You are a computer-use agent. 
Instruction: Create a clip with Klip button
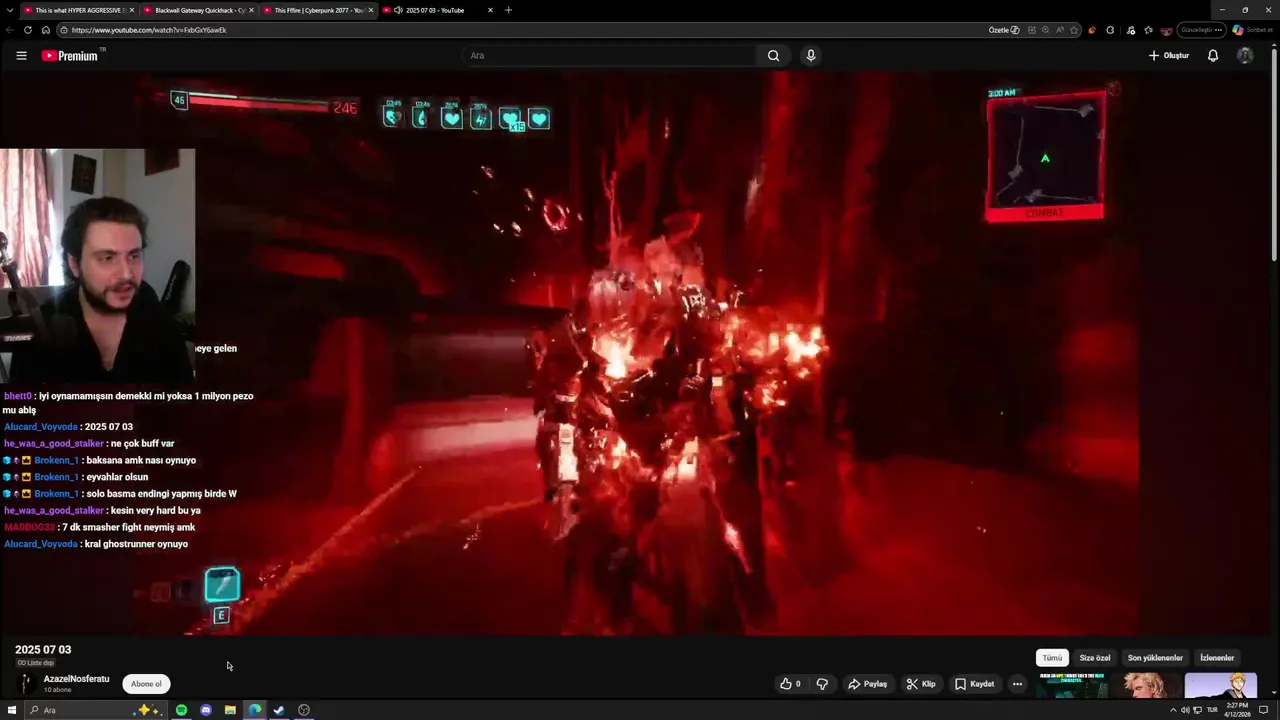pyautogui.click(x=921, y=684)
